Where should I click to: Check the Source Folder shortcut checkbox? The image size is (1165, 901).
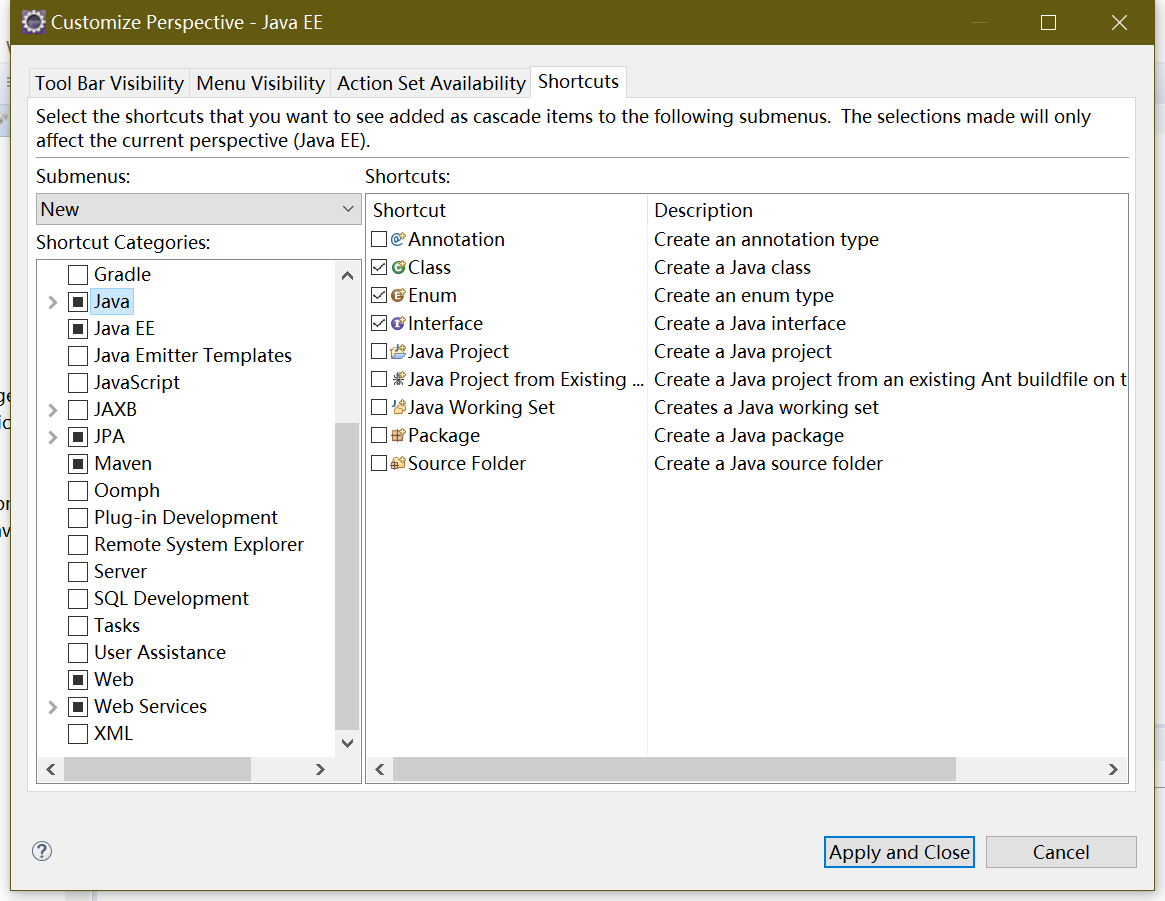(379, 463)
